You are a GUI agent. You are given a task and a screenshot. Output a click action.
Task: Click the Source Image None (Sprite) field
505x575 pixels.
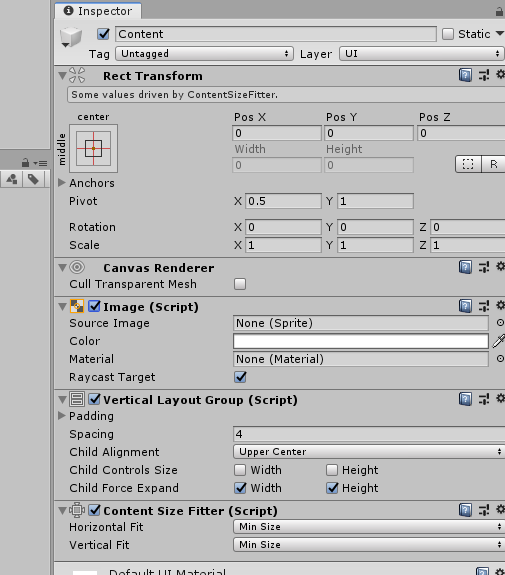pos(361,323)
